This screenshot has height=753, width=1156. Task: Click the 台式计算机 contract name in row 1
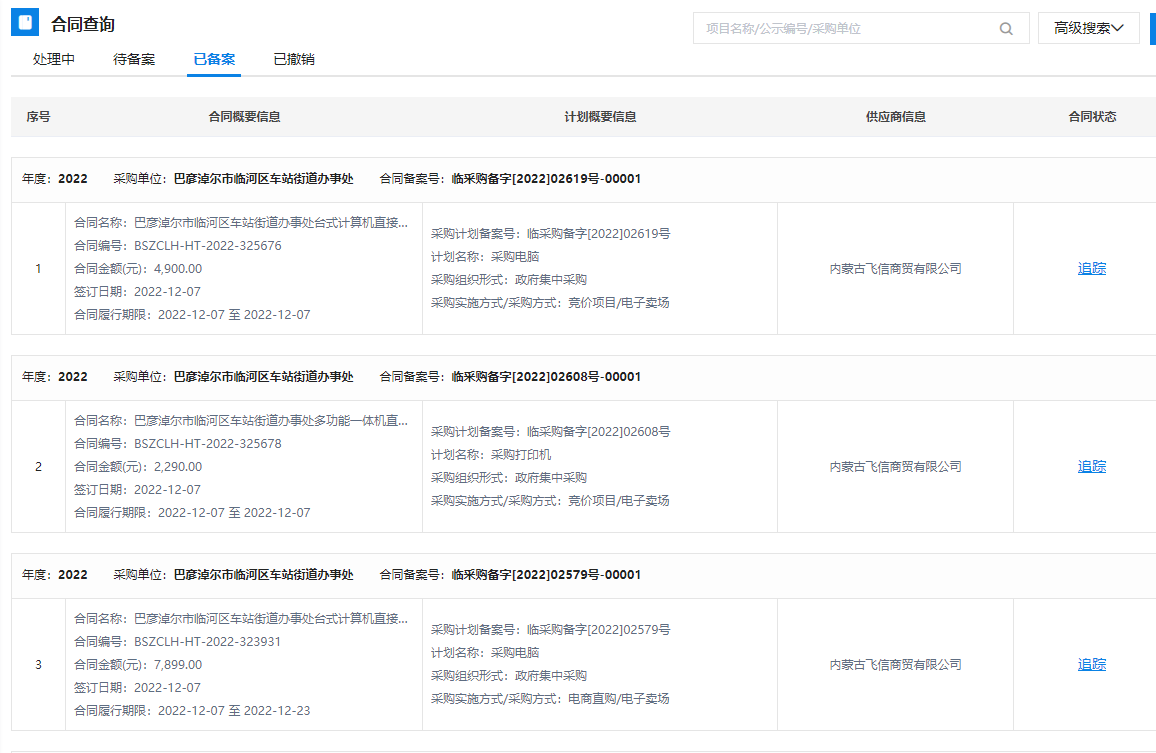pyautogui.click(x=271, y=223)
